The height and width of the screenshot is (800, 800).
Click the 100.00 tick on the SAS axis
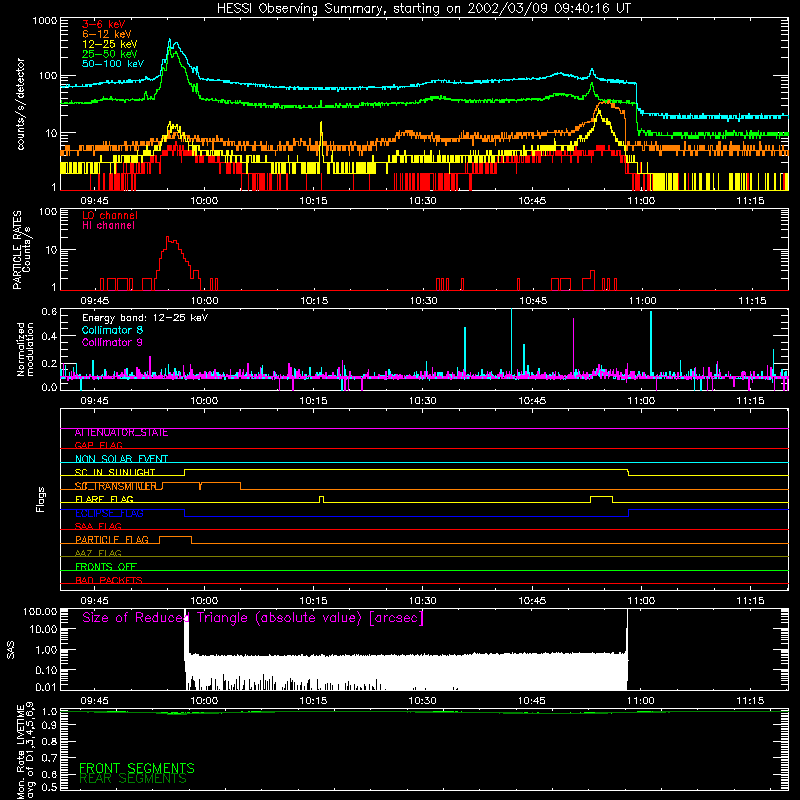coord(40,611)
